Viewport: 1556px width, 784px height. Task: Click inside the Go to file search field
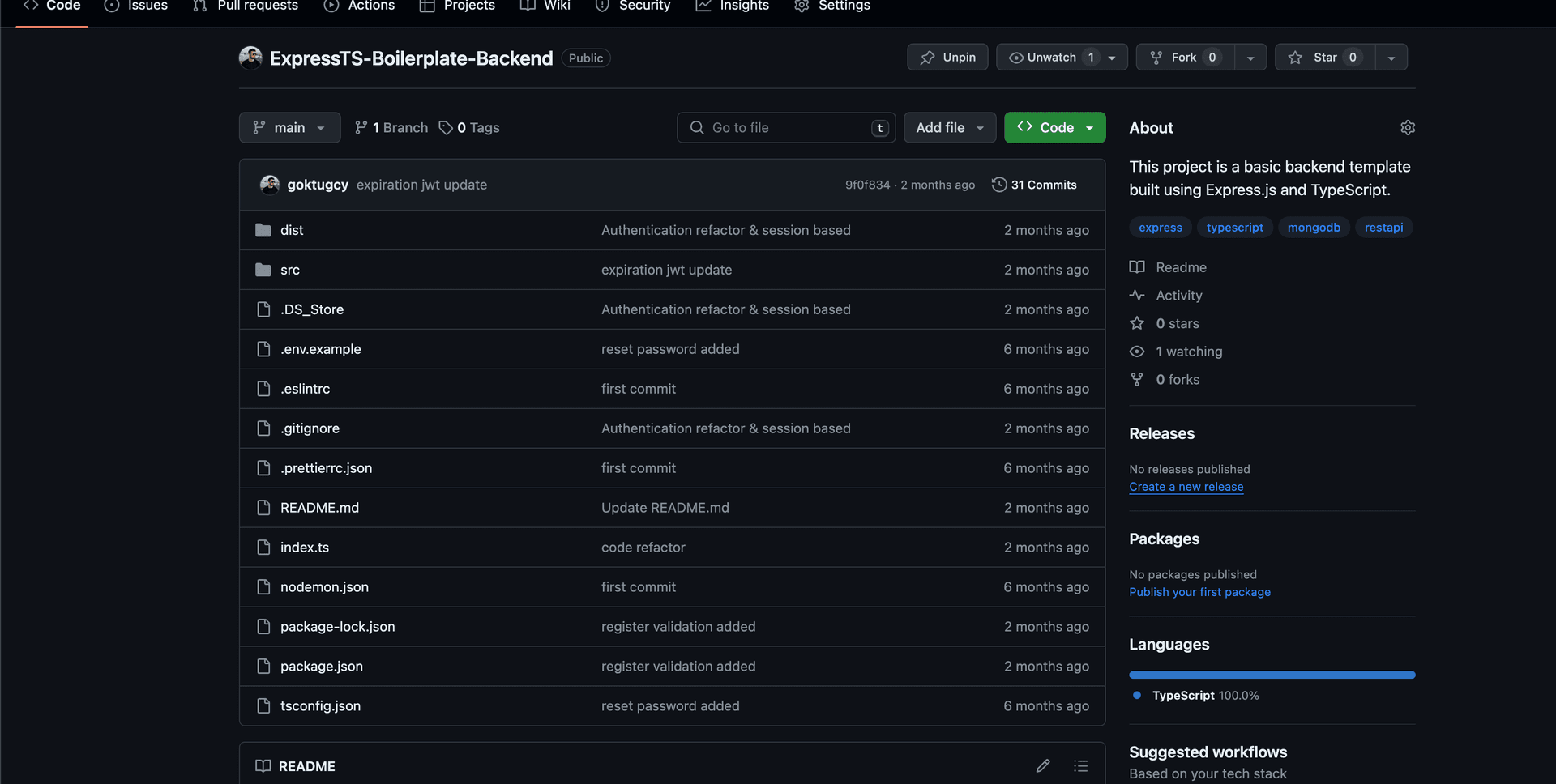pos(778,127)
